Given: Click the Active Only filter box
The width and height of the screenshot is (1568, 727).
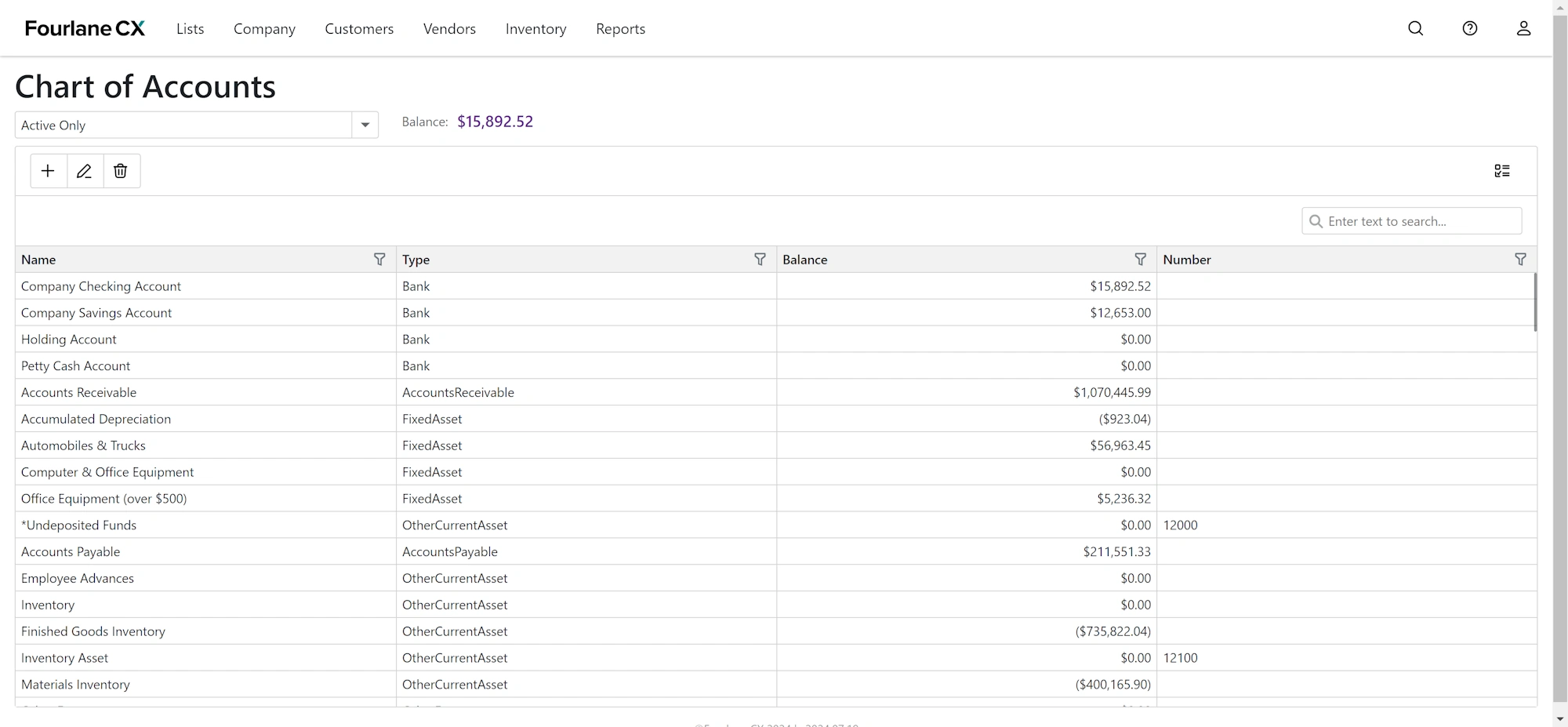Looking at the screenshot, I should [x=183, y=125].
